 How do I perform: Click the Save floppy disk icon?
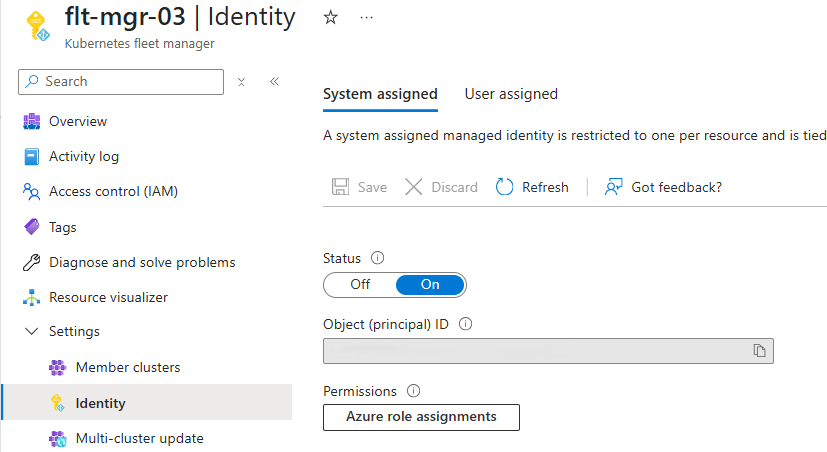point(340,187)
